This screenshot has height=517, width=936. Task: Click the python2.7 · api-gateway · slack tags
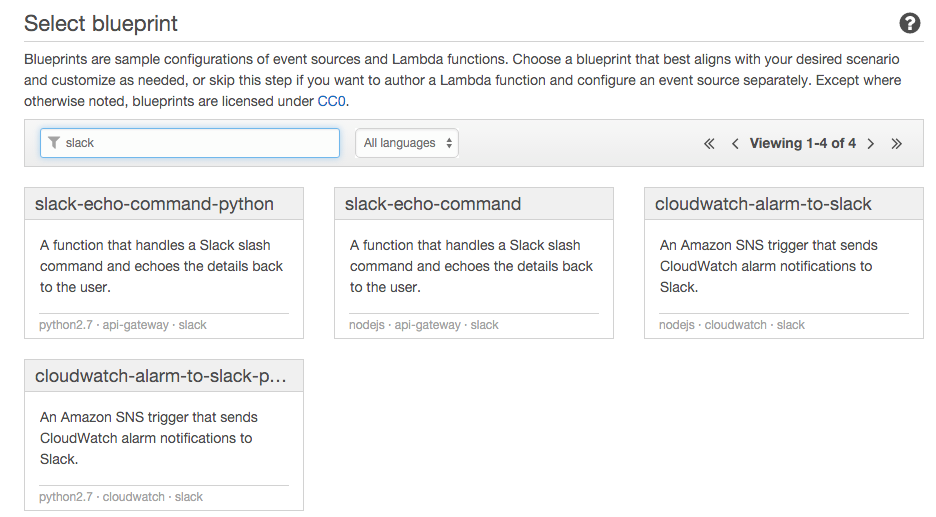123,325
